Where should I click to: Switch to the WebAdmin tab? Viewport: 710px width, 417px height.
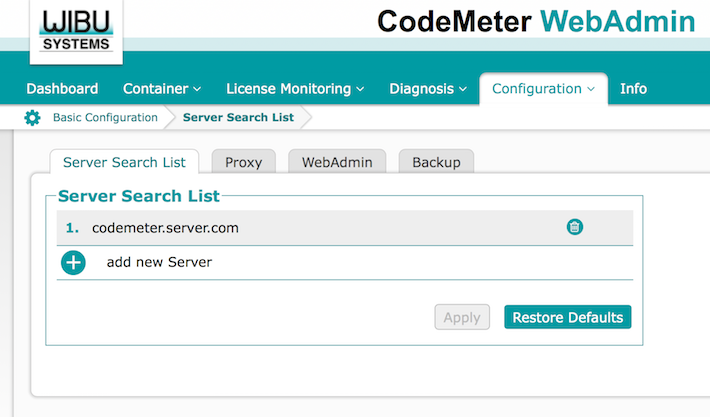(x=337, y=162)
